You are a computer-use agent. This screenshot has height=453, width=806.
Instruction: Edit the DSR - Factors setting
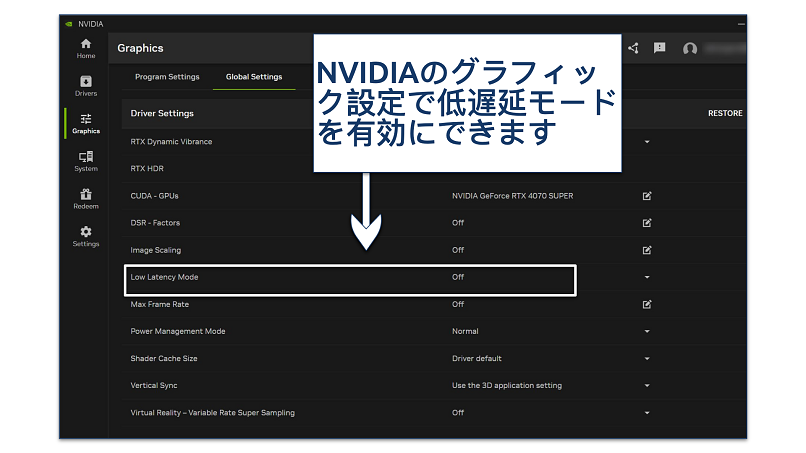[647, 223]
